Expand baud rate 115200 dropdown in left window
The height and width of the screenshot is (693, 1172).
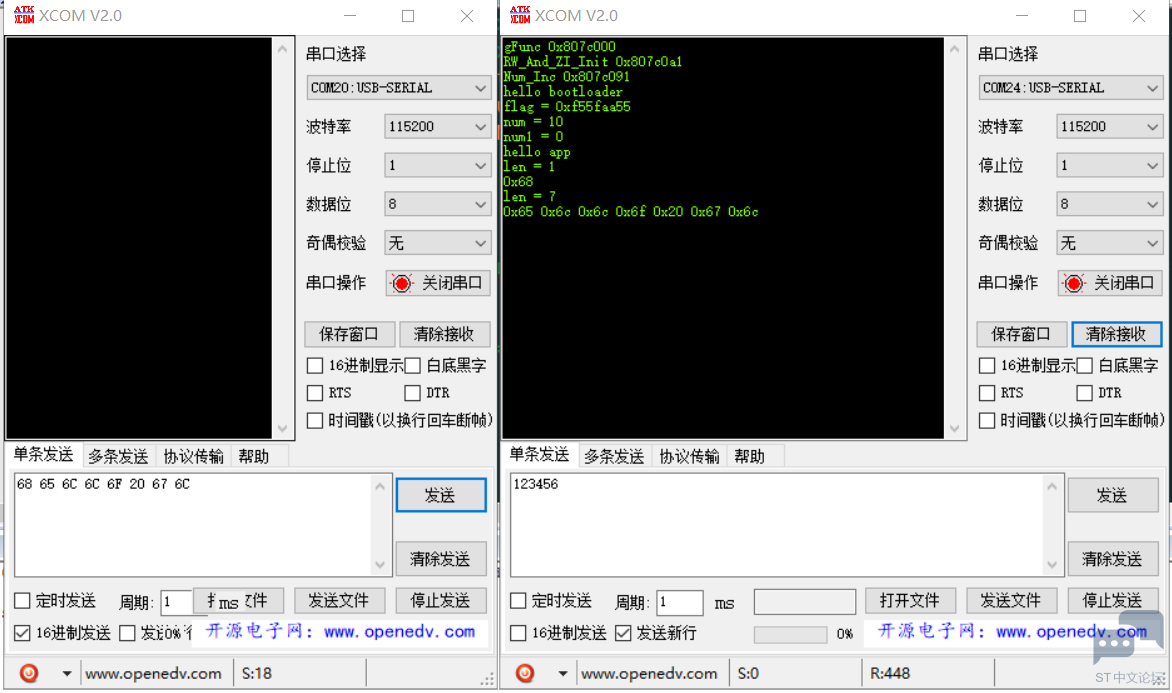437,126
